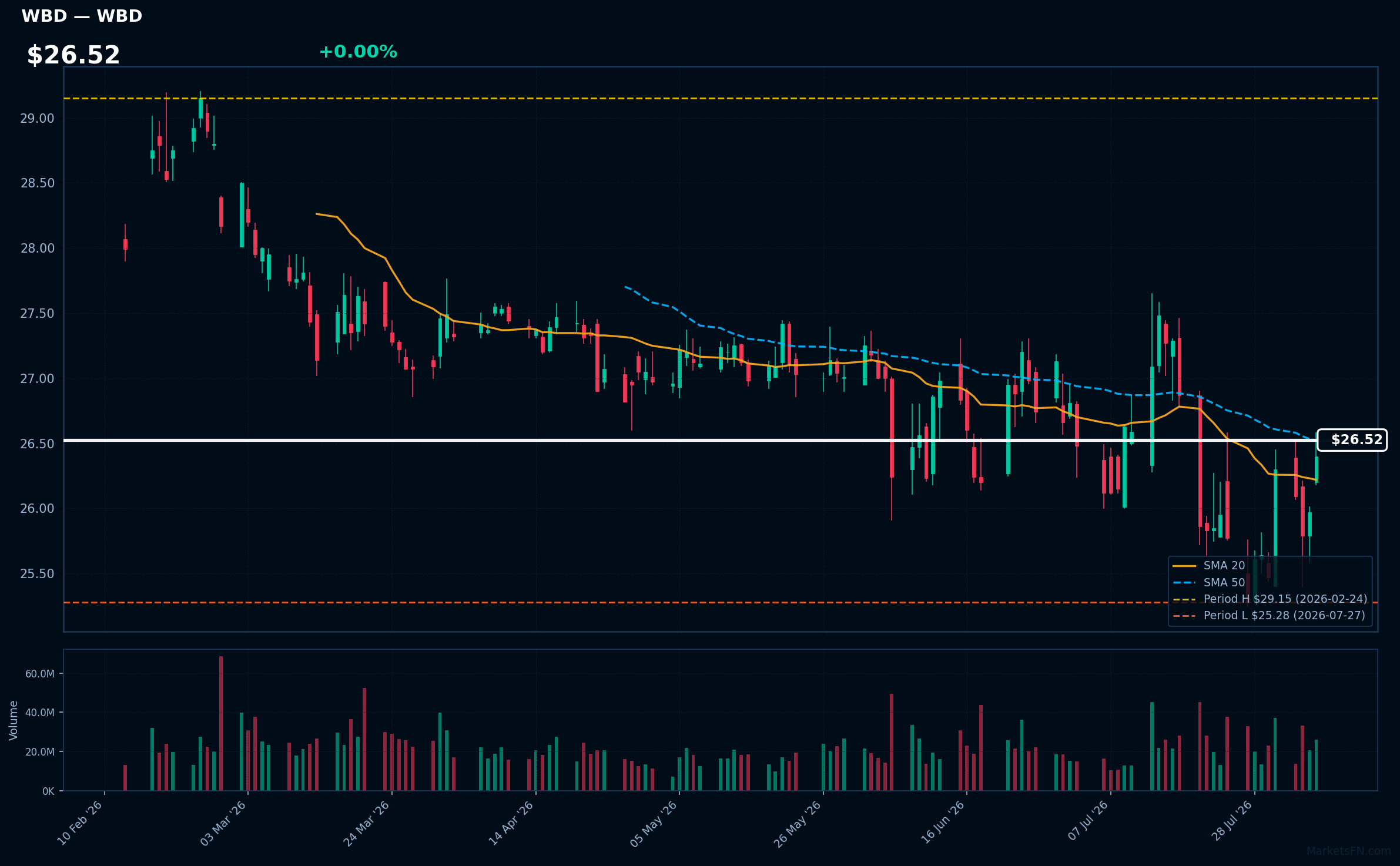Click the 07 Jul '26 date label
The height and width of the screenshot is (866, 1400).
[1087, 821]
